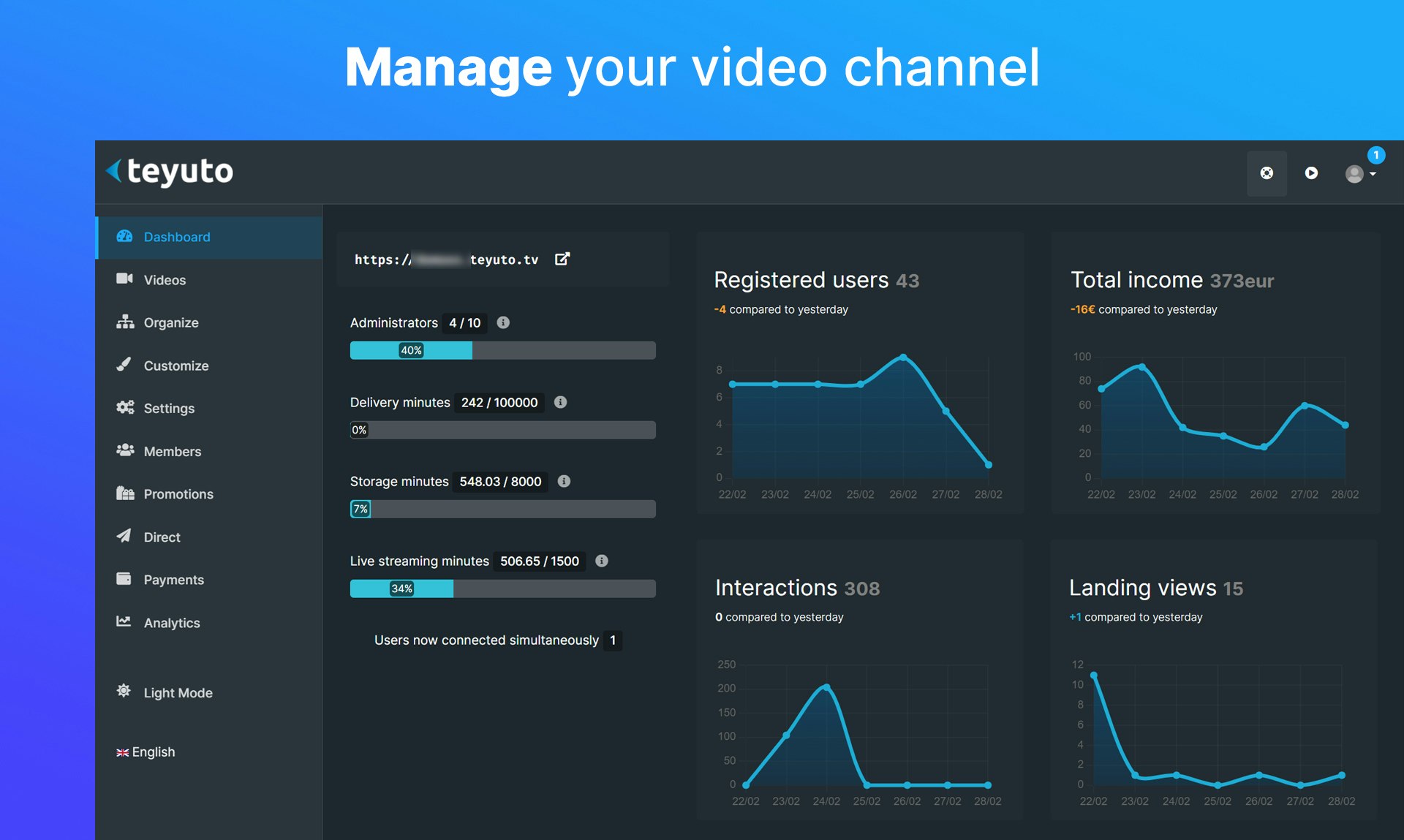Select Promotions from the sidebar

click(178, 494)
